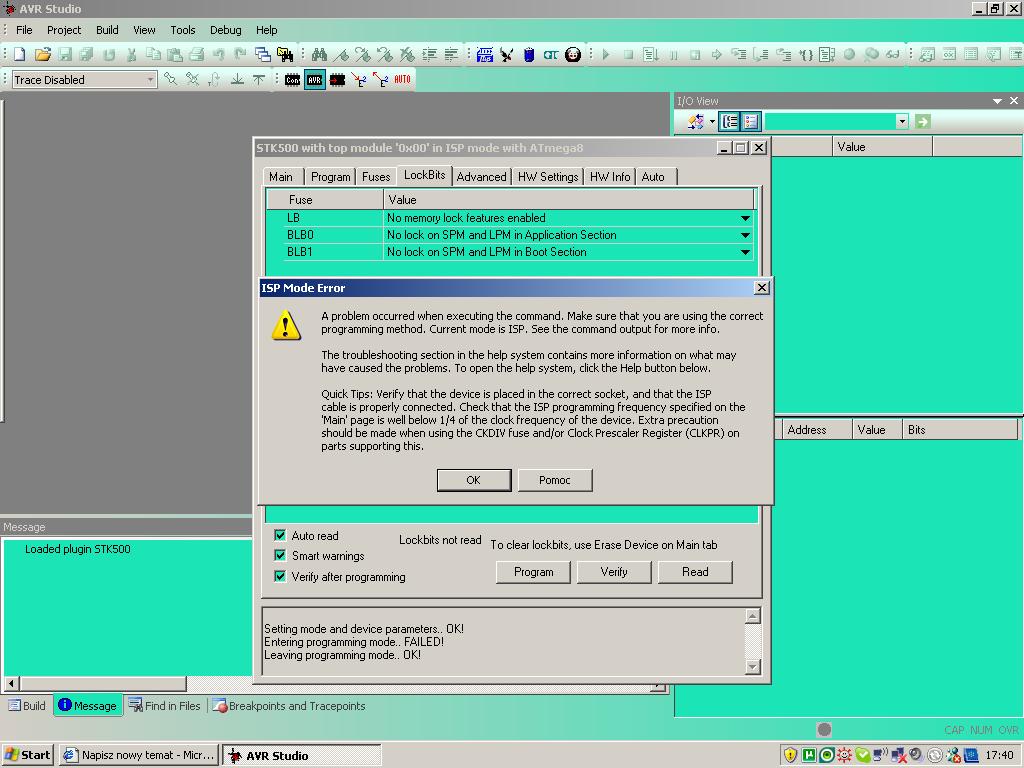
Task: Click the Windows Start button
Action: pyautogui.click(x=27, y=755)
